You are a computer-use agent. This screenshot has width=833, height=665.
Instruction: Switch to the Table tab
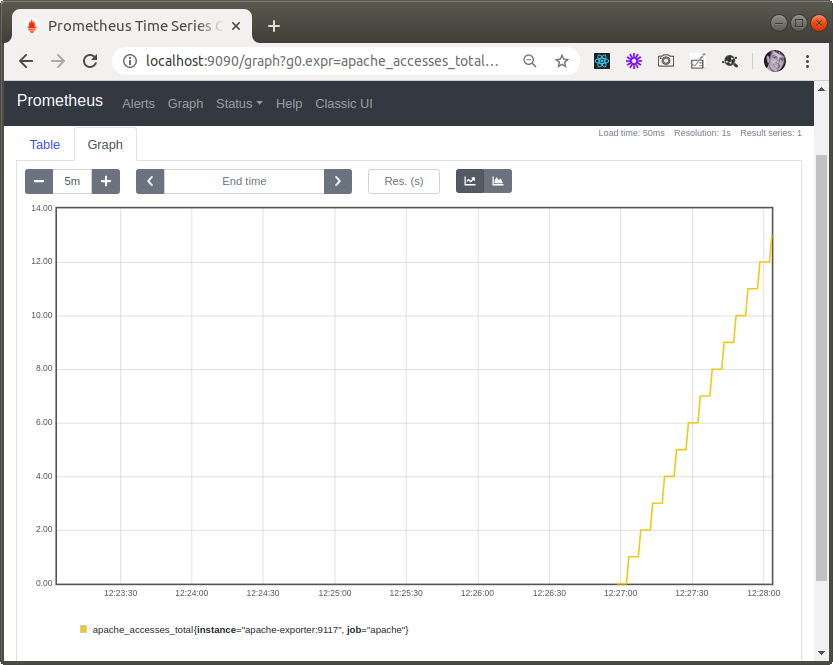(x=45, y=144)
